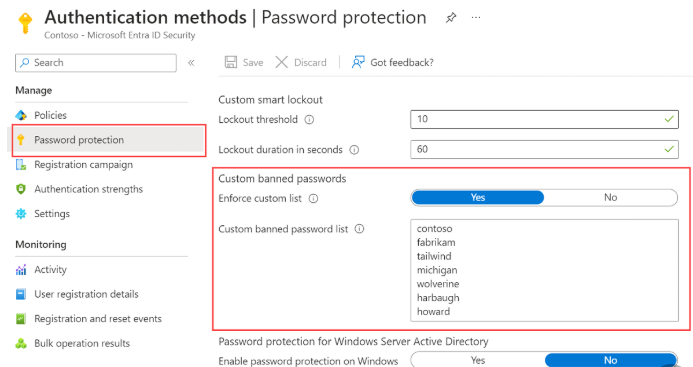Click the Settings gear icon in sidebar
Screen dimensions: 693x367
21,214
